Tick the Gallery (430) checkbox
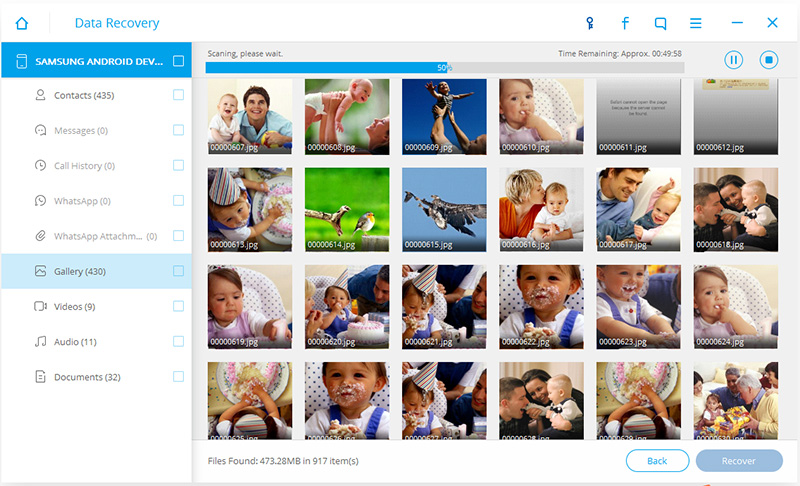 pos(178,271)
